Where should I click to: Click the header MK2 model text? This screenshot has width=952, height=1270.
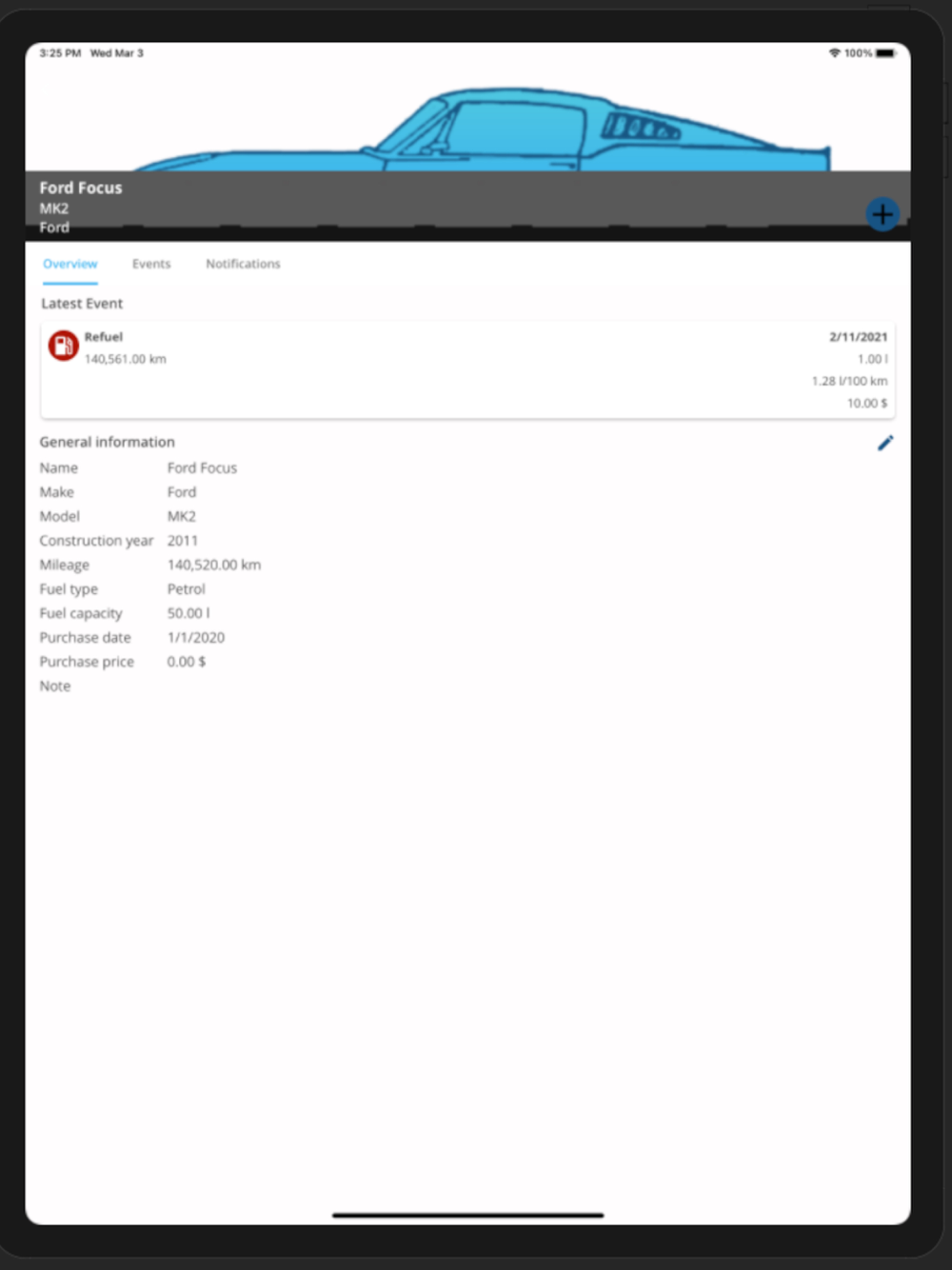[x=53, y=208]
